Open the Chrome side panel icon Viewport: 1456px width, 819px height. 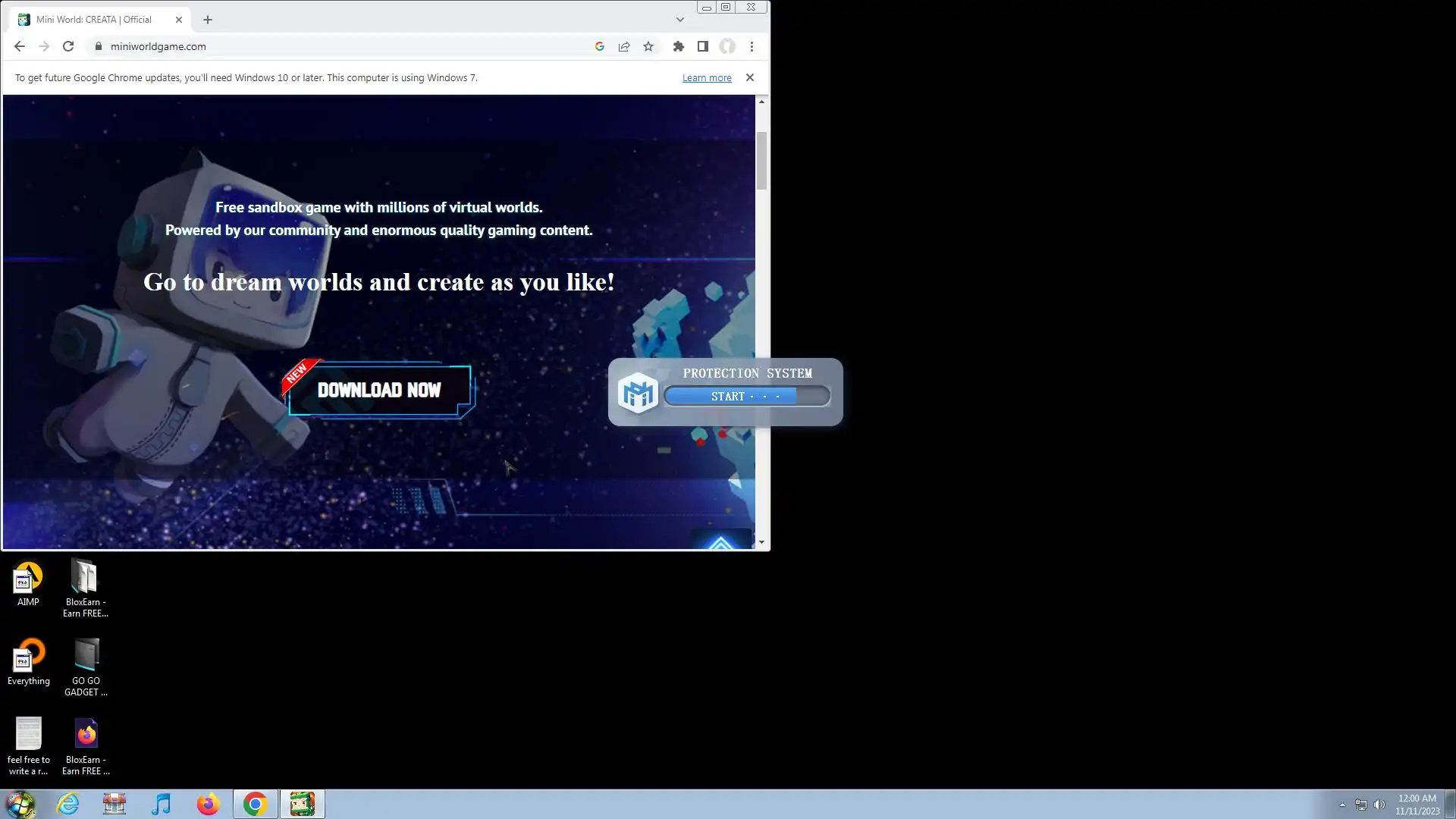pos(703,46)
